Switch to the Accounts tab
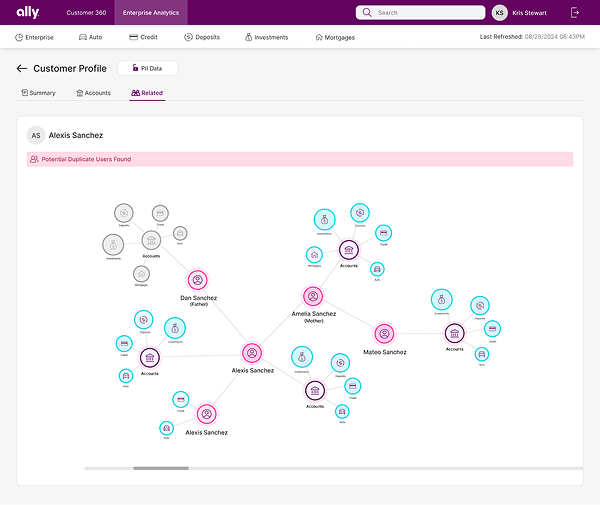600x505 pixels. [94, 93]
